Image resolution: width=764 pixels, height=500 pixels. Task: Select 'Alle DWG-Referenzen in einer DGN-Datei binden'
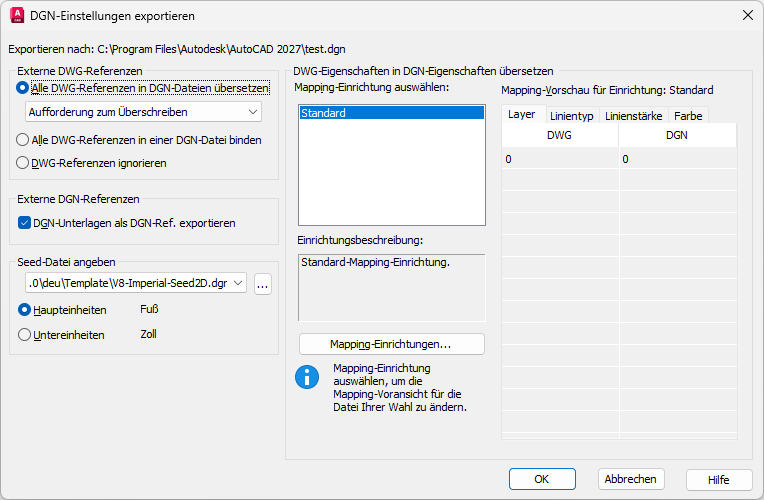(x=25, y=140)
